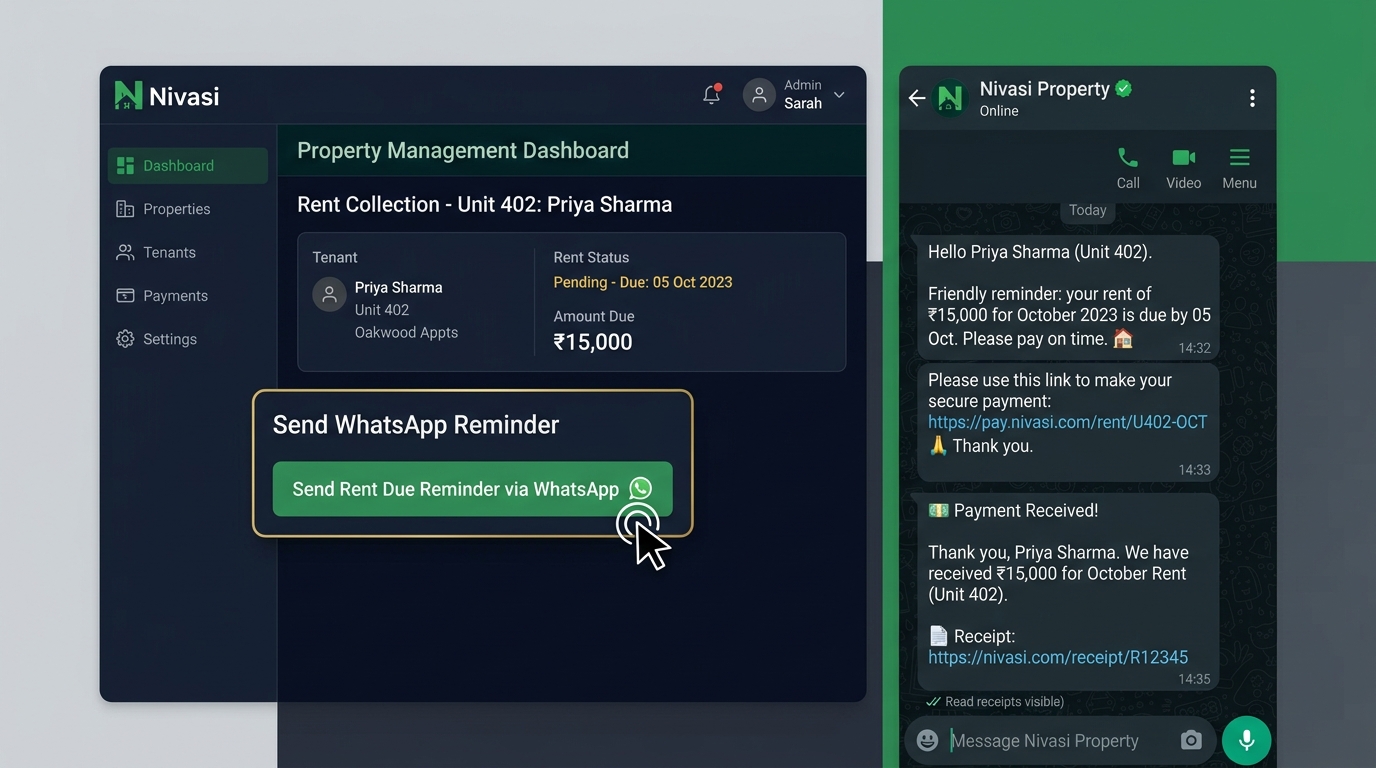Click the Pending - Due: 05 Oct 2023 status
Viewport: 1376px width, 768px height.
643,282
